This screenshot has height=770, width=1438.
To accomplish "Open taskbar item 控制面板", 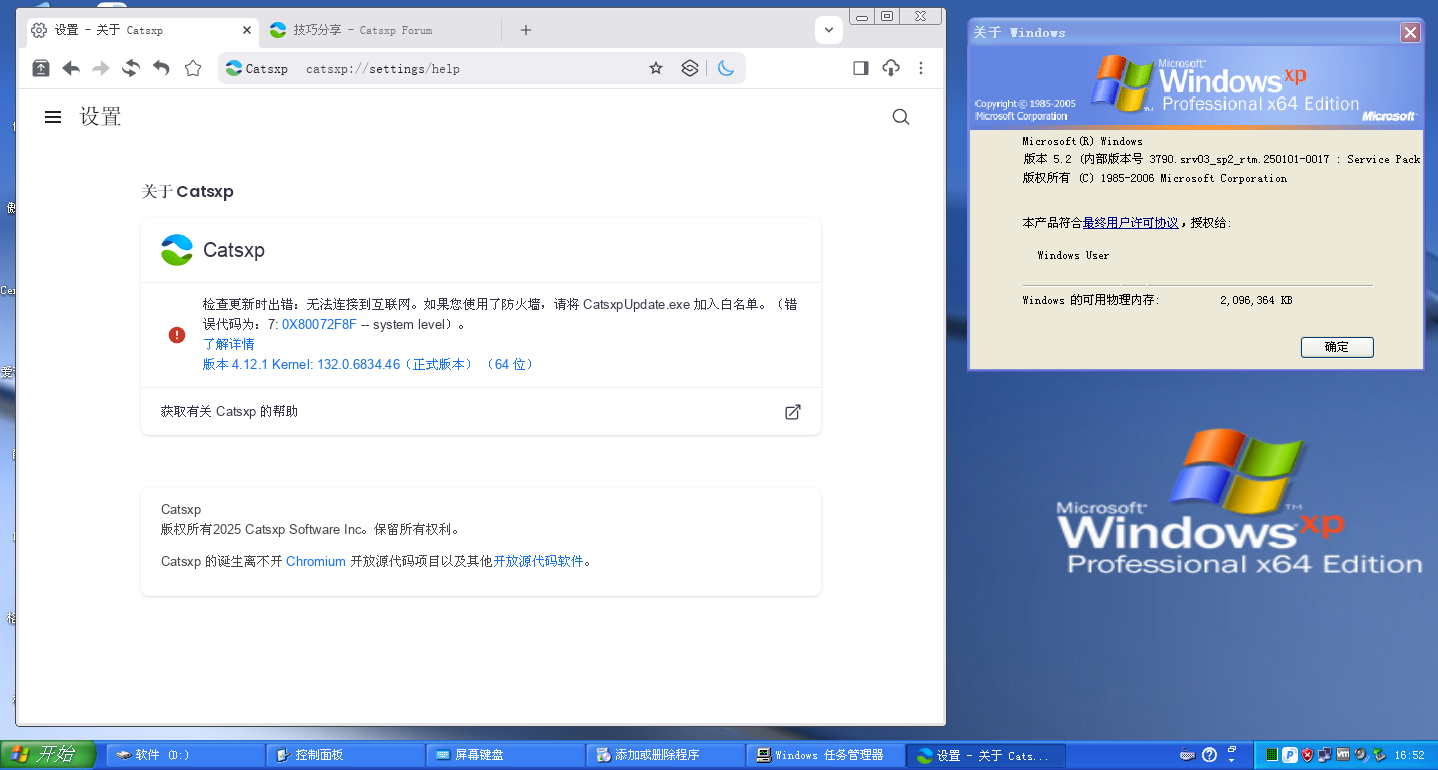I will coord(346,755).
